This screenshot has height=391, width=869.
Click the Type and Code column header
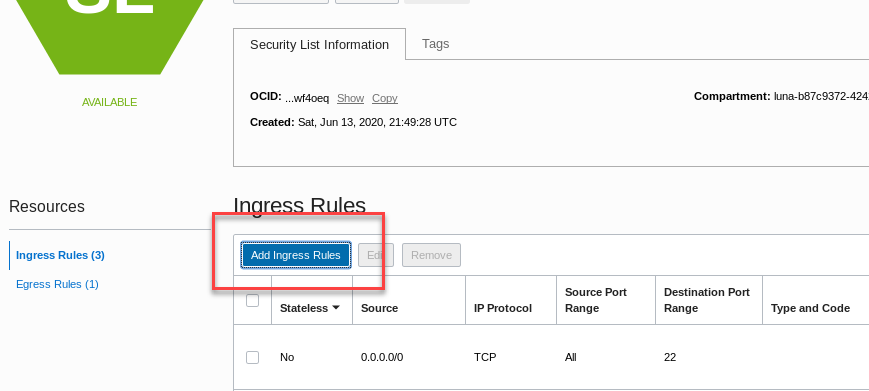pyautogui.click(x=810, y=308)
